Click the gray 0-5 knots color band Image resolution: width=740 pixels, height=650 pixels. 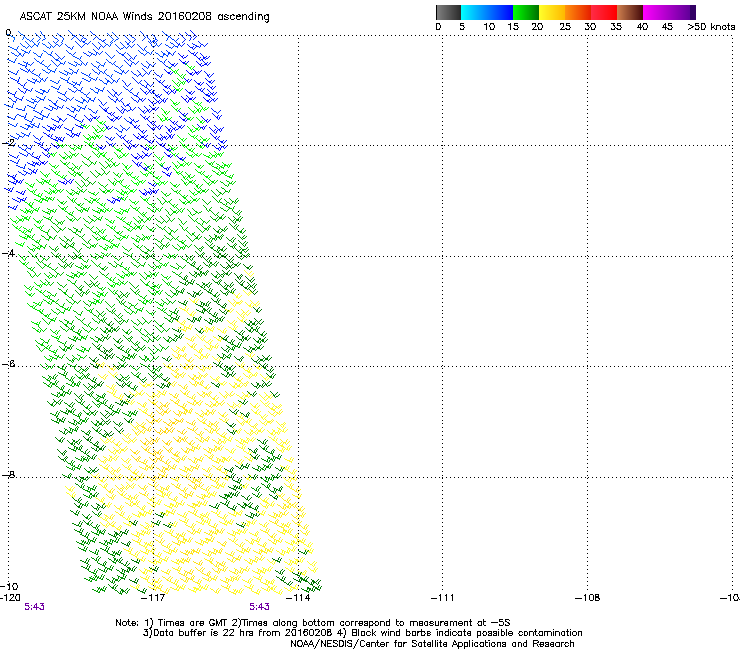pyautogui.click(x=448, y=12)
